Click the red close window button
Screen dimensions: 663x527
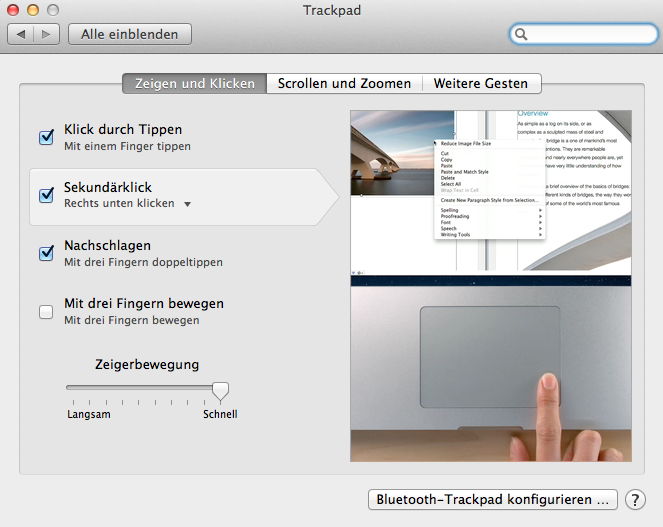[x=13, y=10]
